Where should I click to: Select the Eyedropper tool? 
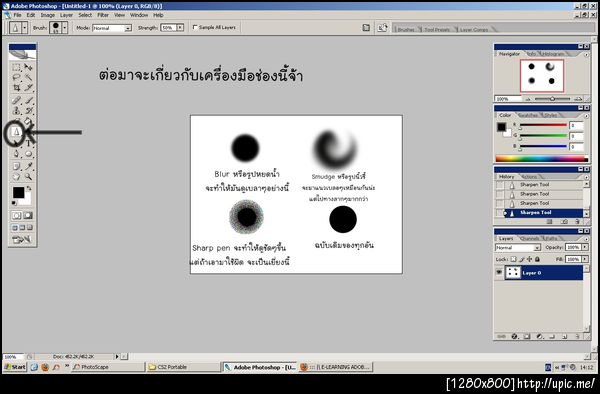pos(28,166)
